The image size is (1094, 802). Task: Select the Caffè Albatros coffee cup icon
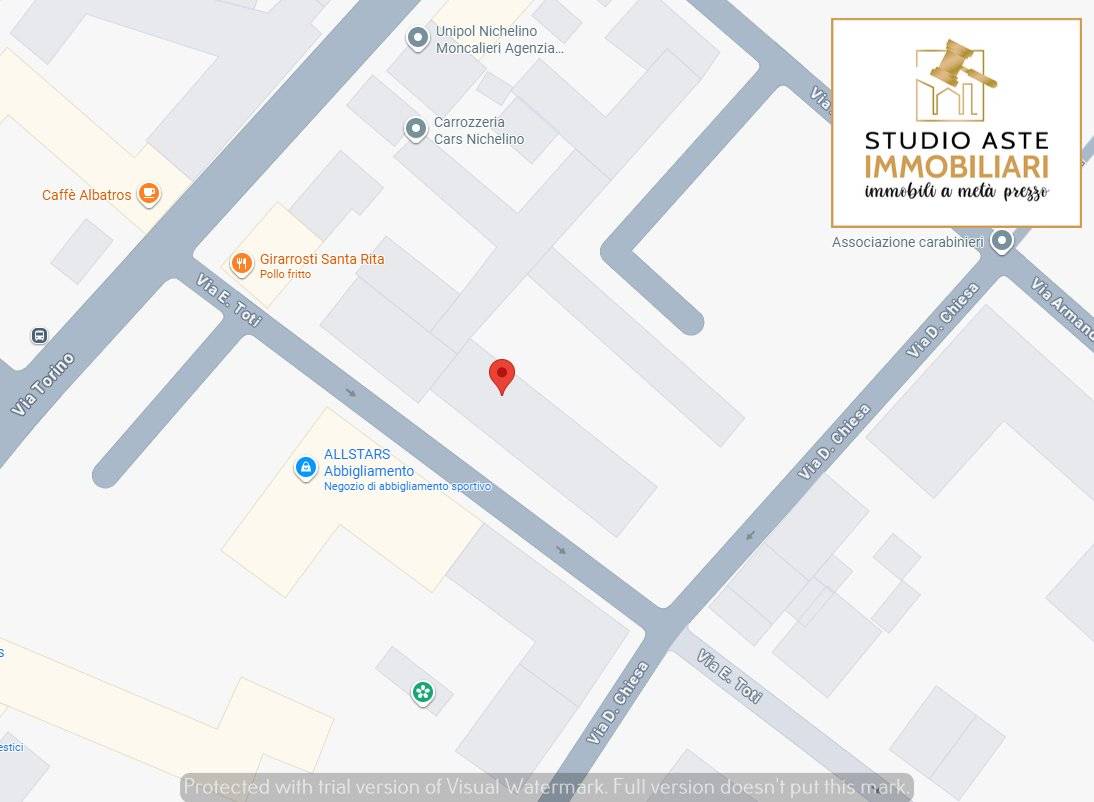tap(148, 194)
